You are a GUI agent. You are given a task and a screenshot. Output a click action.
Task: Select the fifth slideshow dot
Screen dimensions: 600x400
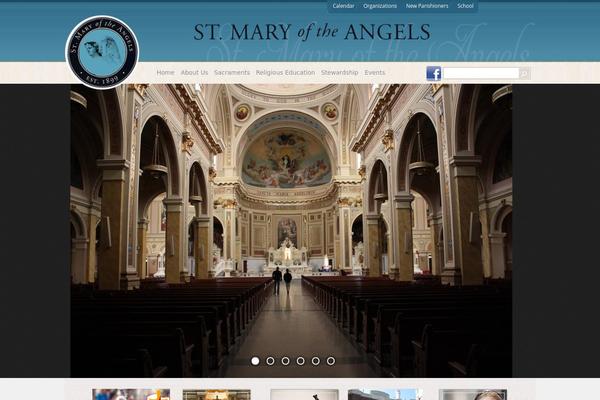[x=316, y=361]
